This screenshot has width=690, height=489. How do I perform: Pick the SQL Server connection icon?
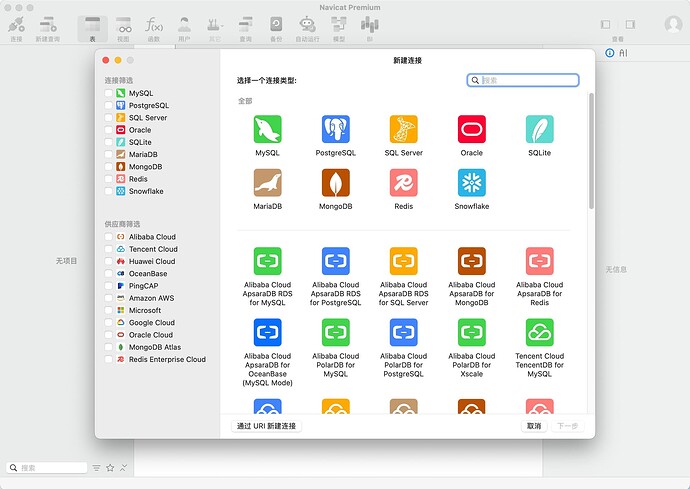pos(404,129)
